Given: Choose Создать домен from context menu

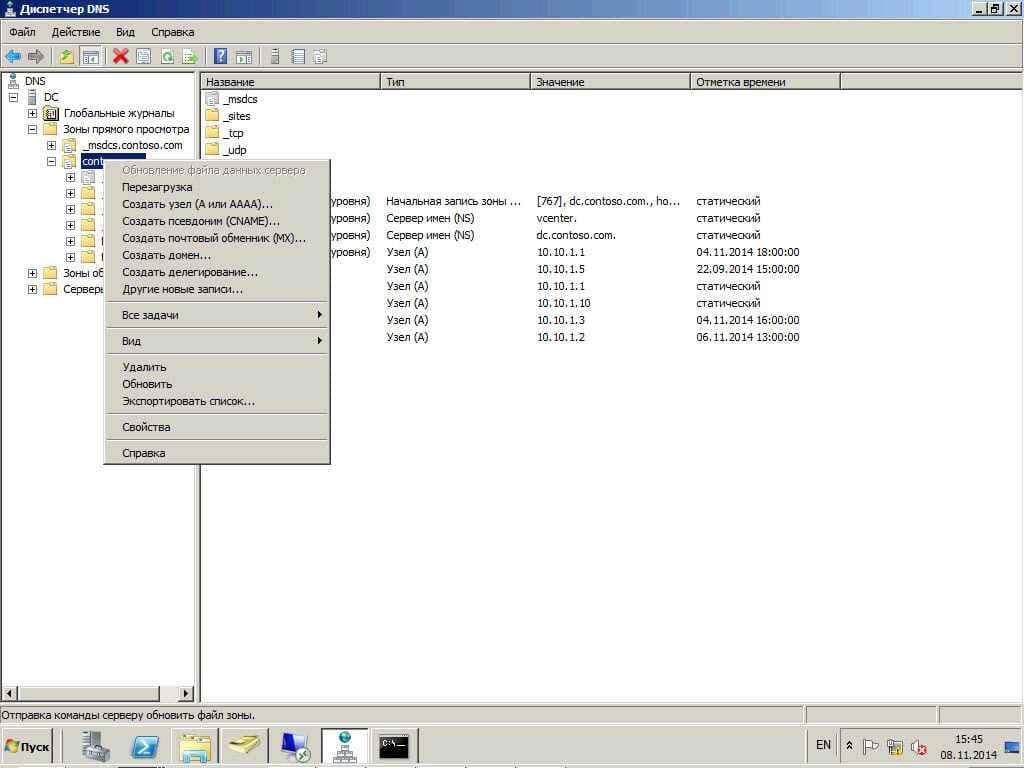Looking at the screenshot, I should 217,255.
